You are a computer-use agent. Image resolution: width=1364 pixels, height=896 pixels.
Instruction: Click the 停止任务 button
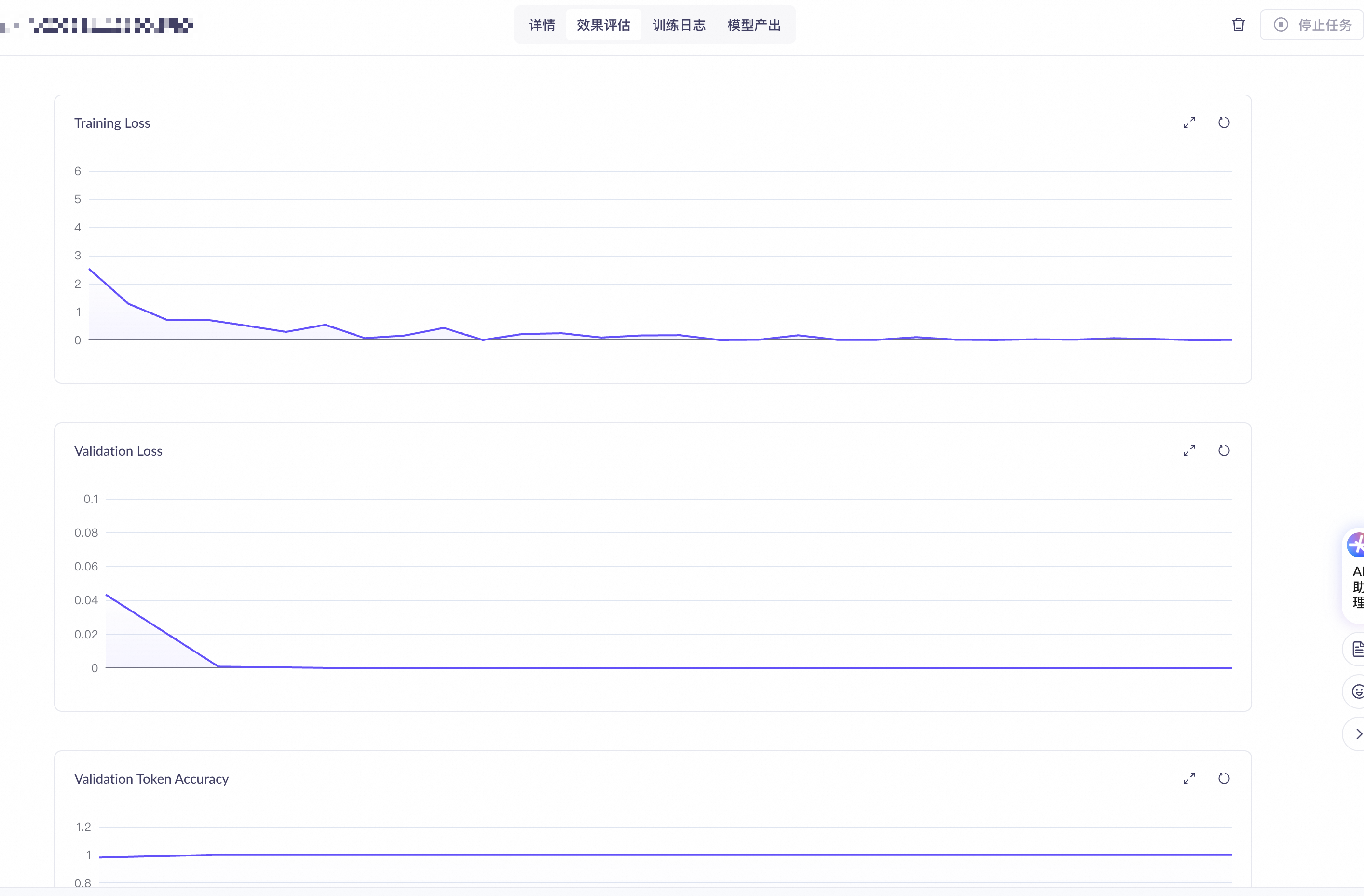click(1313, 25)
